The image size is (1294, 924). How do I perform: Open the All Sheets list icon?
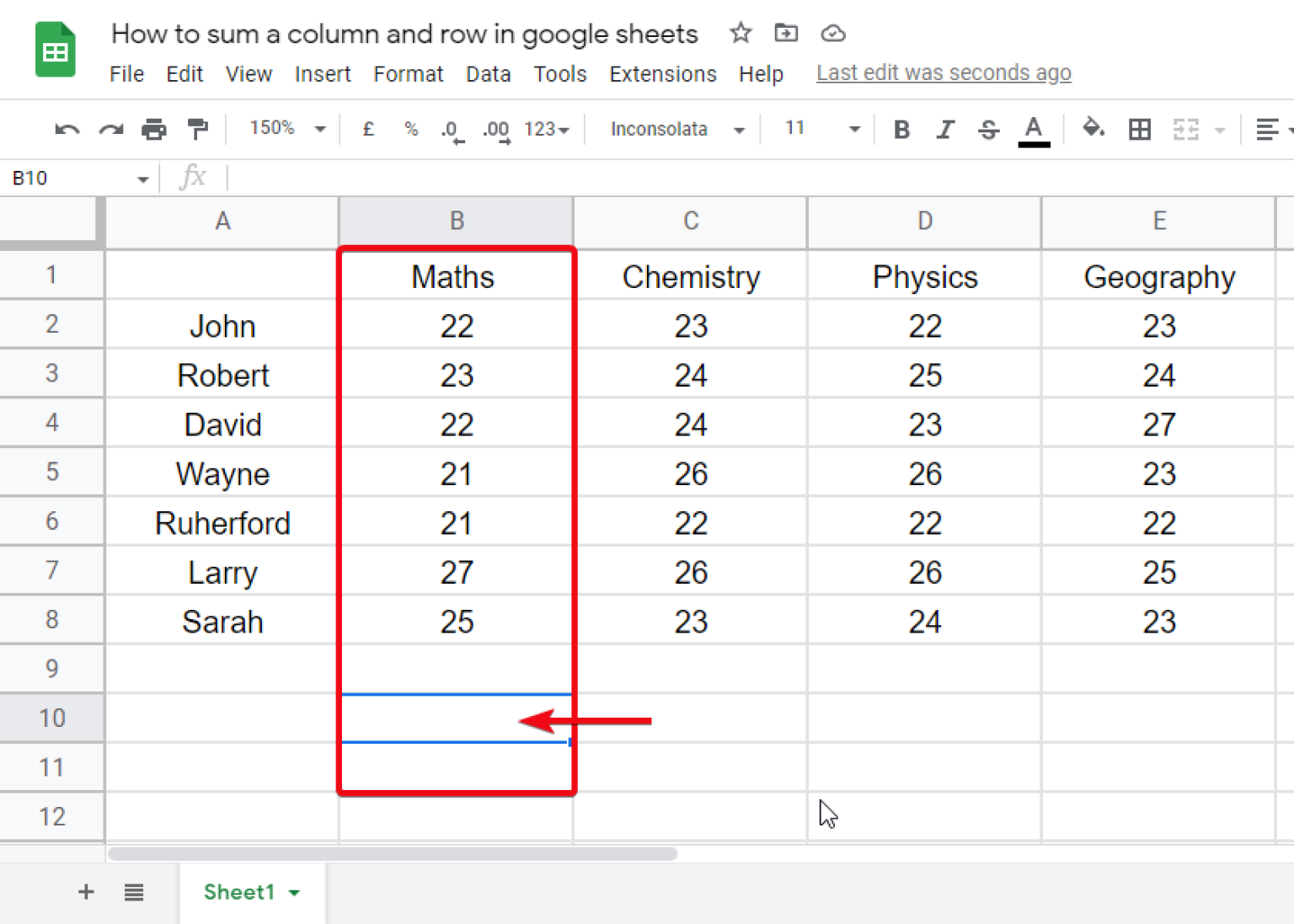[x=134, y=892]
